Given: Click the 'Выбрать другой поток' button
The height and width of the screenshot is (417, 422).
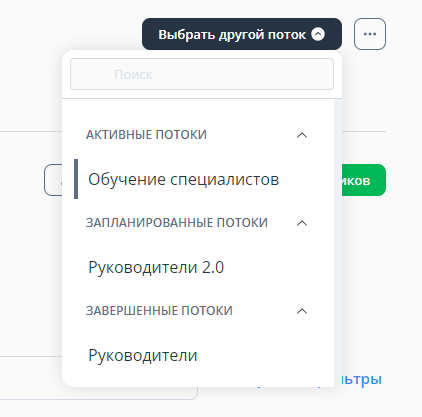Looking at the screenshot, I should 242,34.
